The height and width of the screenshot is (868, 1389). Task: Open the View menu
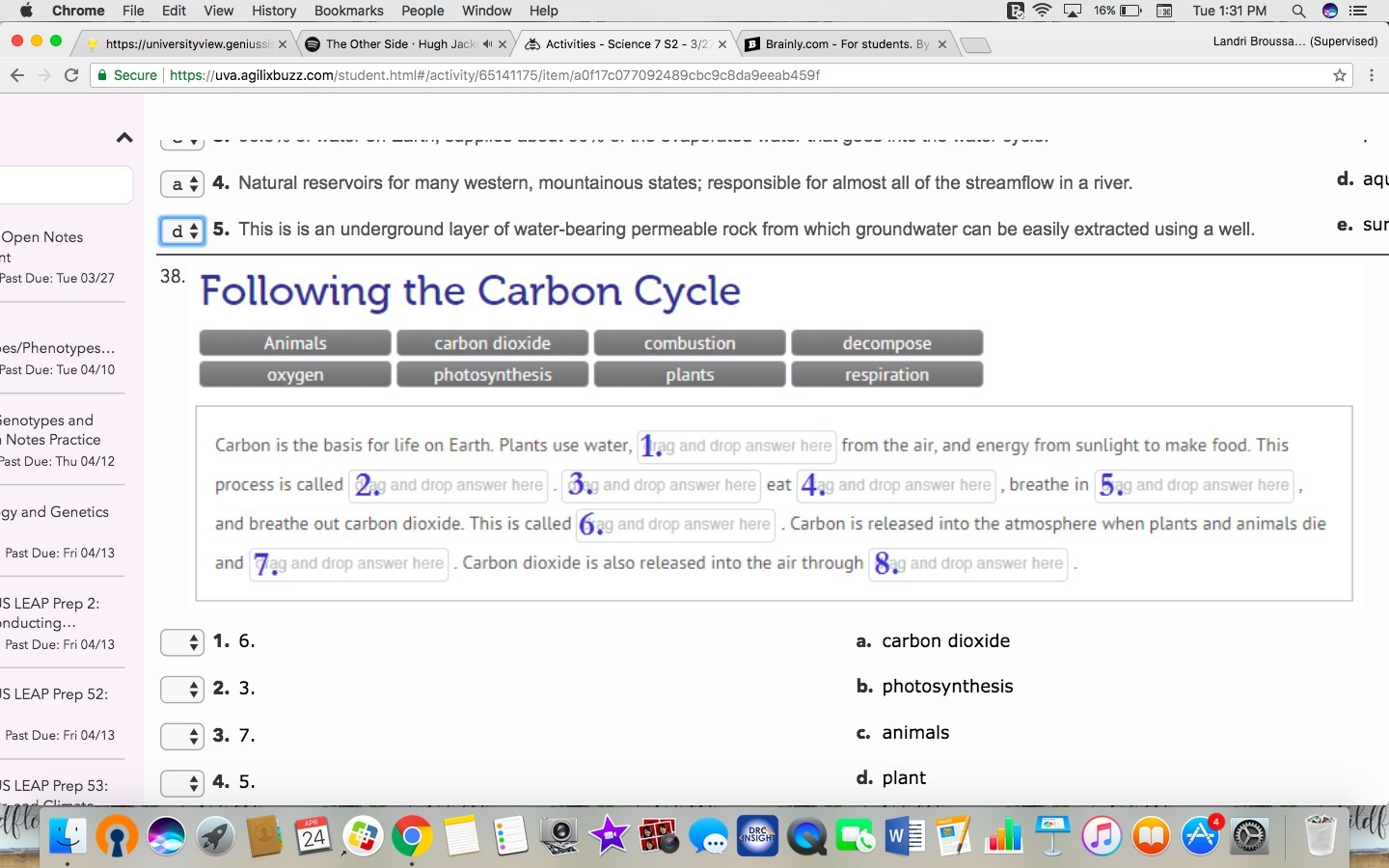[219, 11]
